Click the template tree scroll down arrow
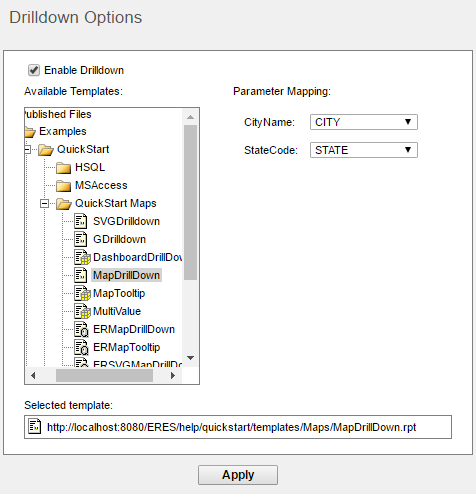Screen dimensions: 476x494 pyautogui.click(x=190, y=358)
